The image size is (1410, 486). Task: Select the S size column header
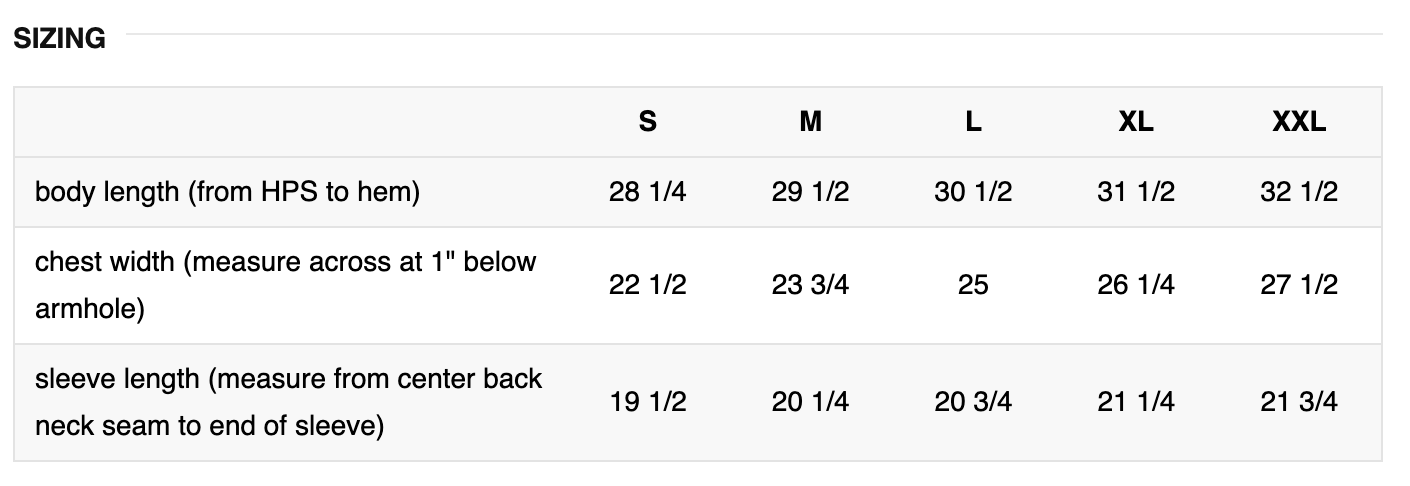pos(647,122)
